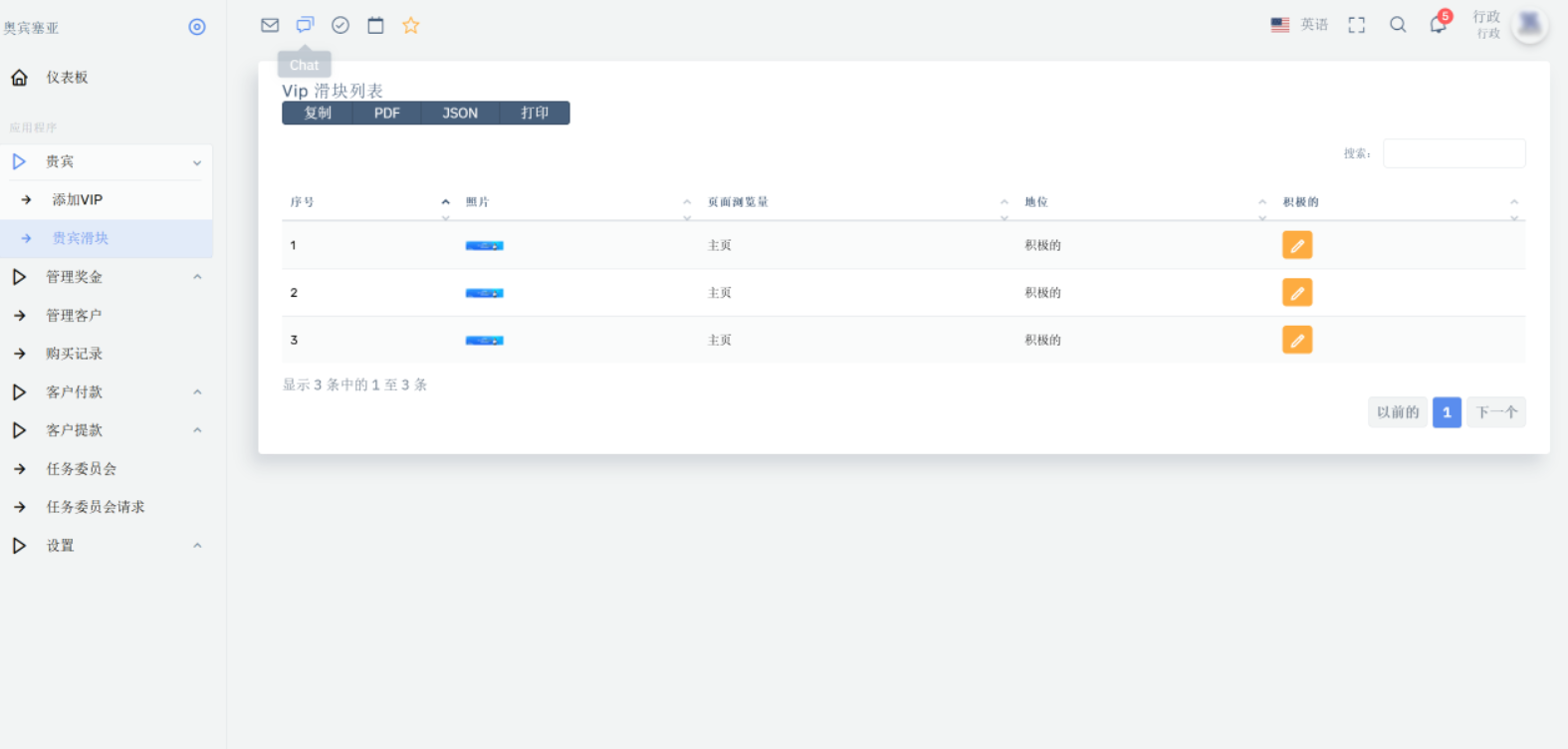This screenshot has width=1568, height=749.
Task: Open the Chat icon in top toolbar
Action: click(305, 25)
